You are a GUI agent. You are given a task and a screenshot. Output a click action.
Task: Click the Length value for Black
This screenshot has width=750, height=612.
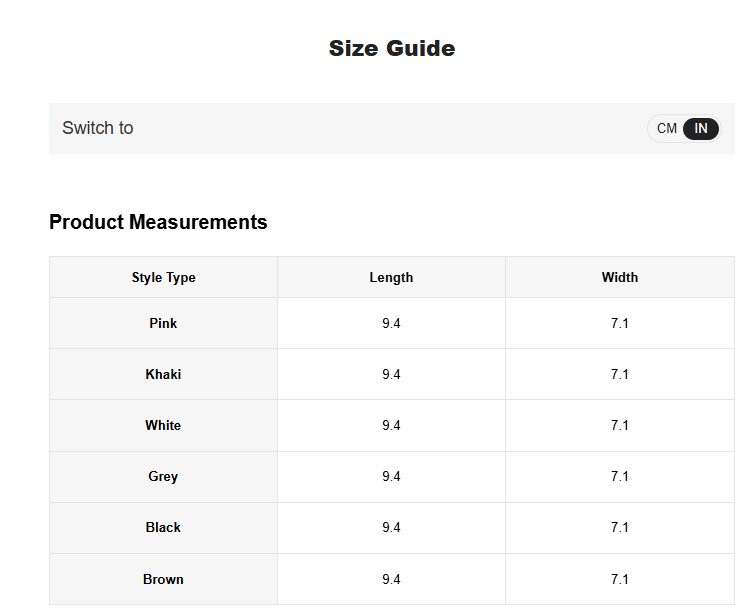[391, 527]
